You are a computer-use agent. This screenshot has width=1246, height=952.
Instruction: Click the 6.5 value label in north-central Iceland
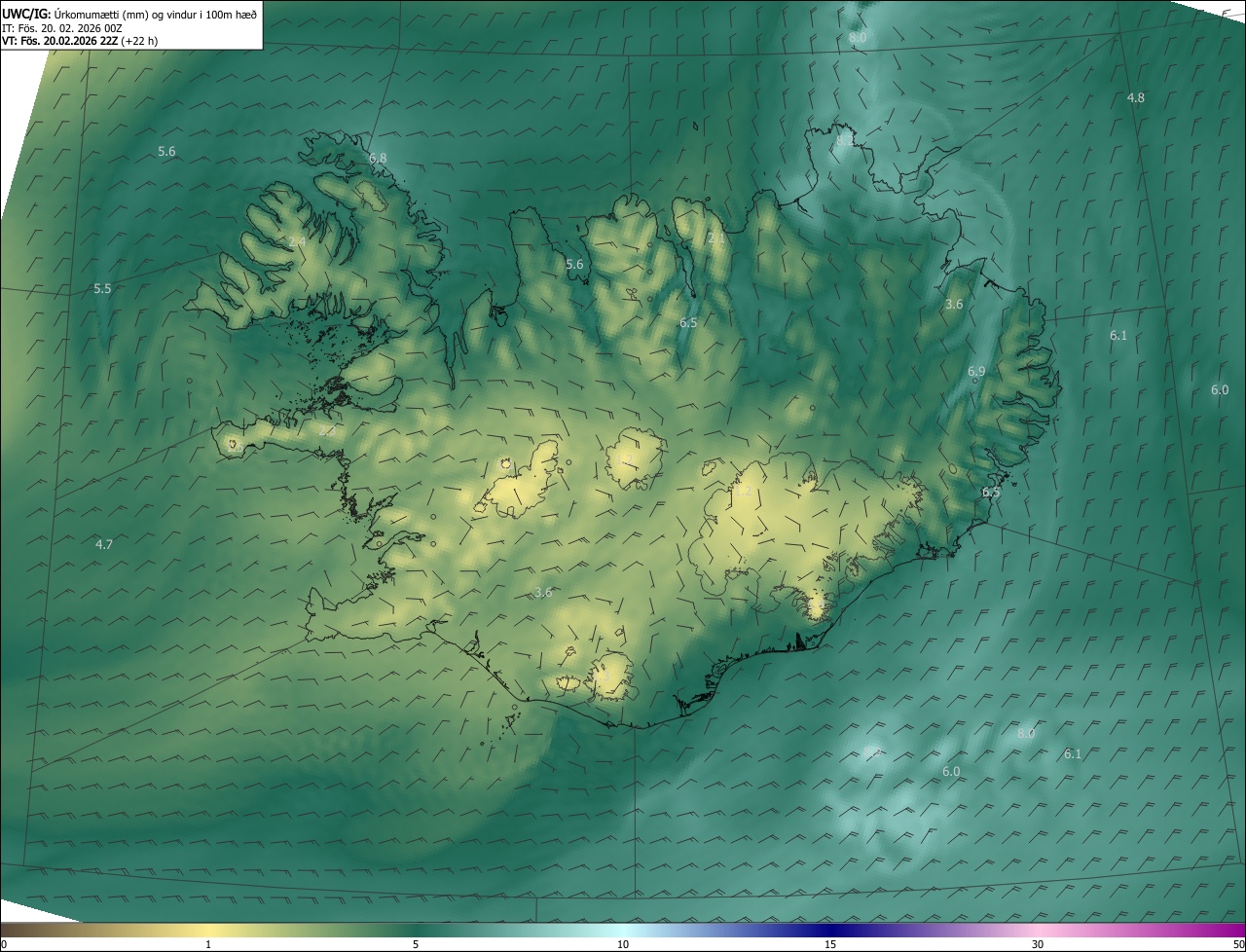point(688,321)
